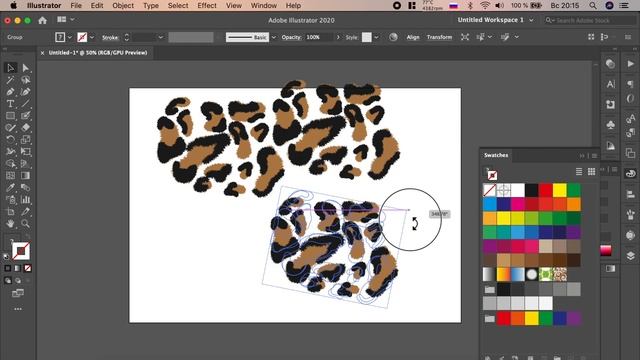Select the Width tool
Screen dimensions: 640x360
click(10, 151)
